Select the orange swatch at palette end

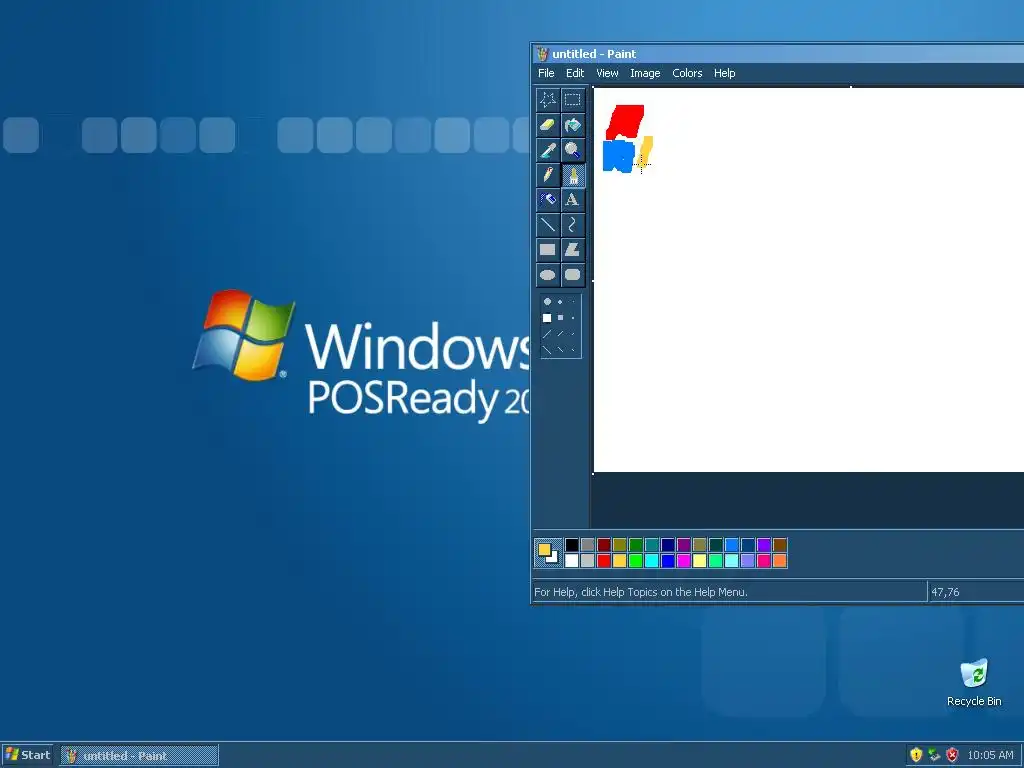coord(780,560)
